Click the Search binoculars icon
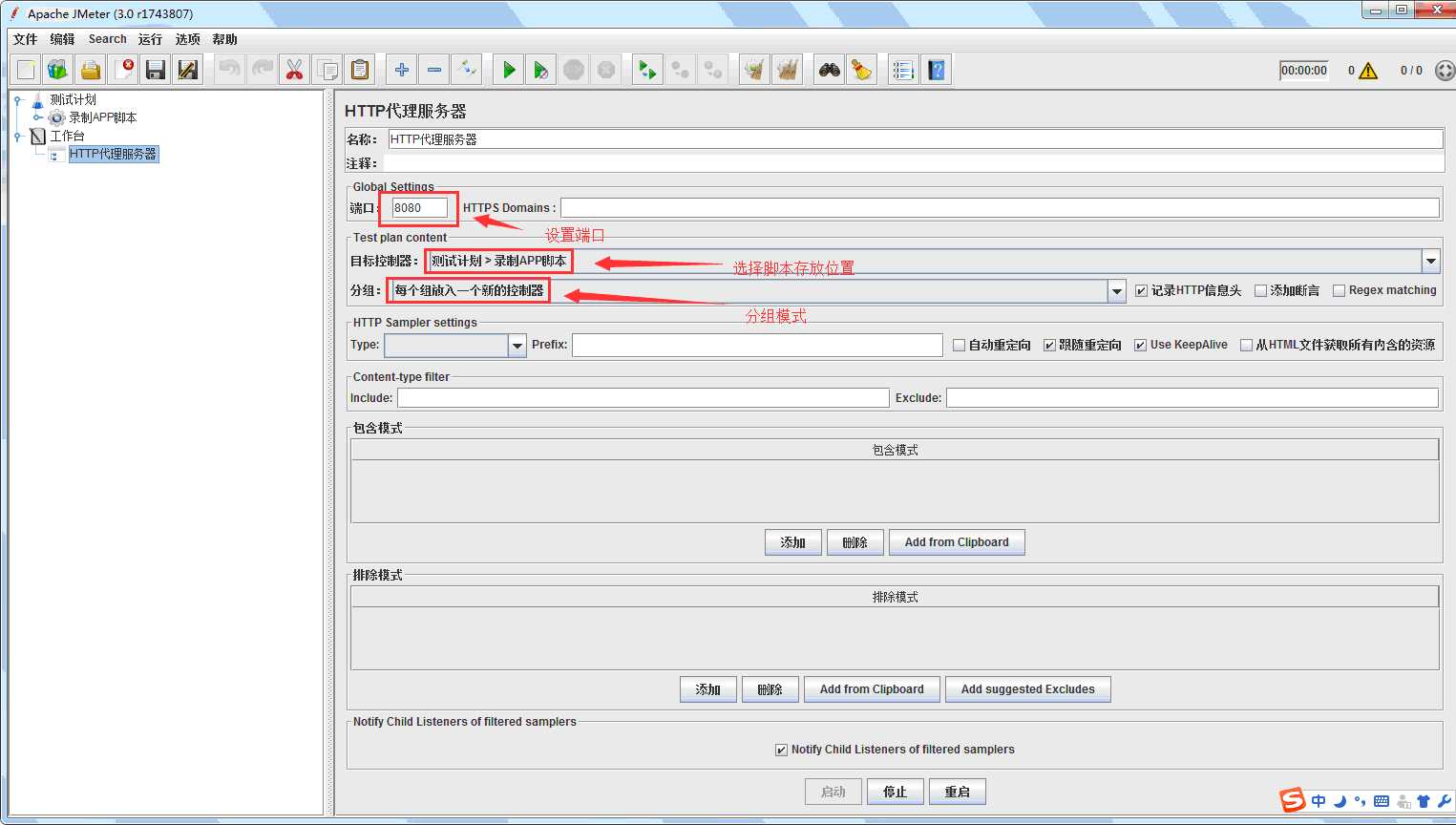This screenshot has height=825, width=1456. tap(830, 70)
